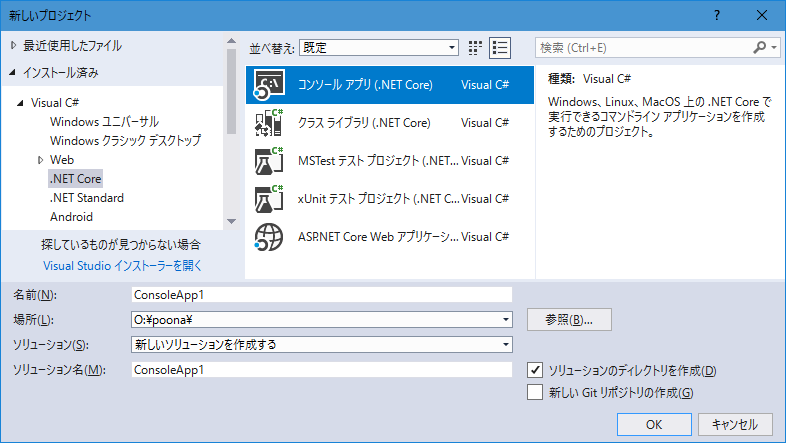Click the クラス ライブラリ (.NET Core) template icon

(x=269, y=123)
